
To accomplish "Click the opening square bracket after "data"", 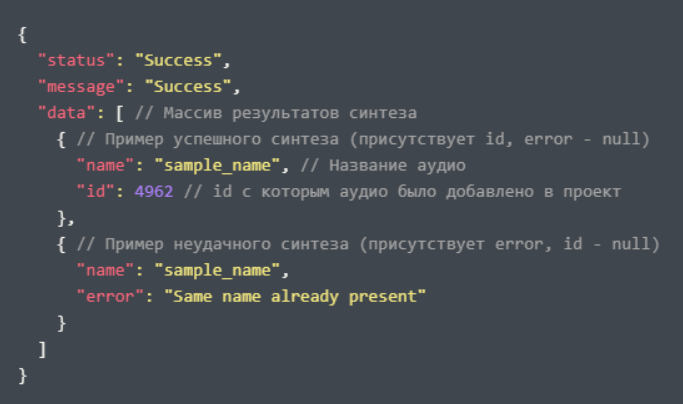I will (120, 112).
